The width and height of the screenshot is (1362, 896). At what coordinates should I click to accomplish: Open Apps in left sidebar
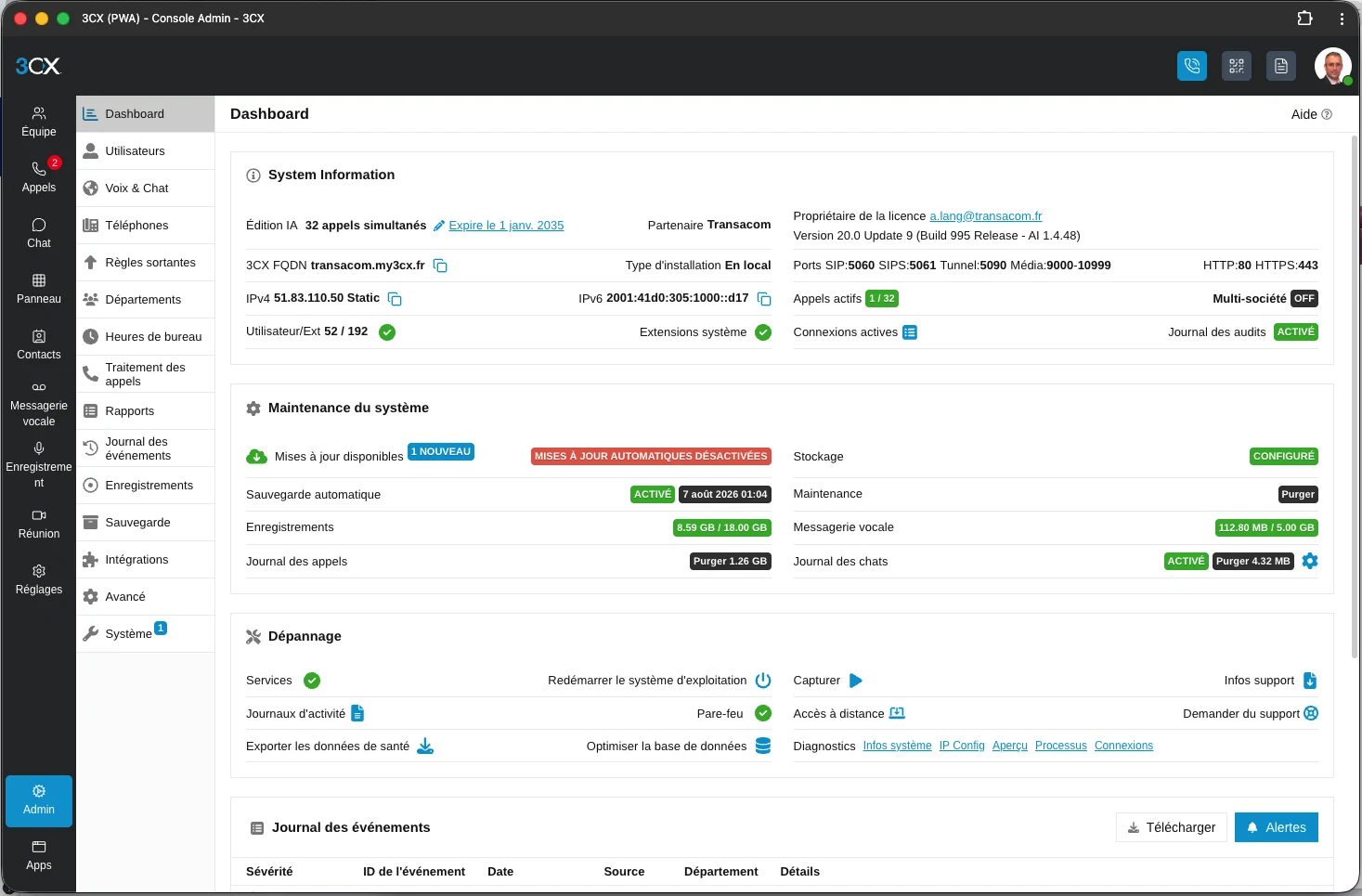click(39, 855)
